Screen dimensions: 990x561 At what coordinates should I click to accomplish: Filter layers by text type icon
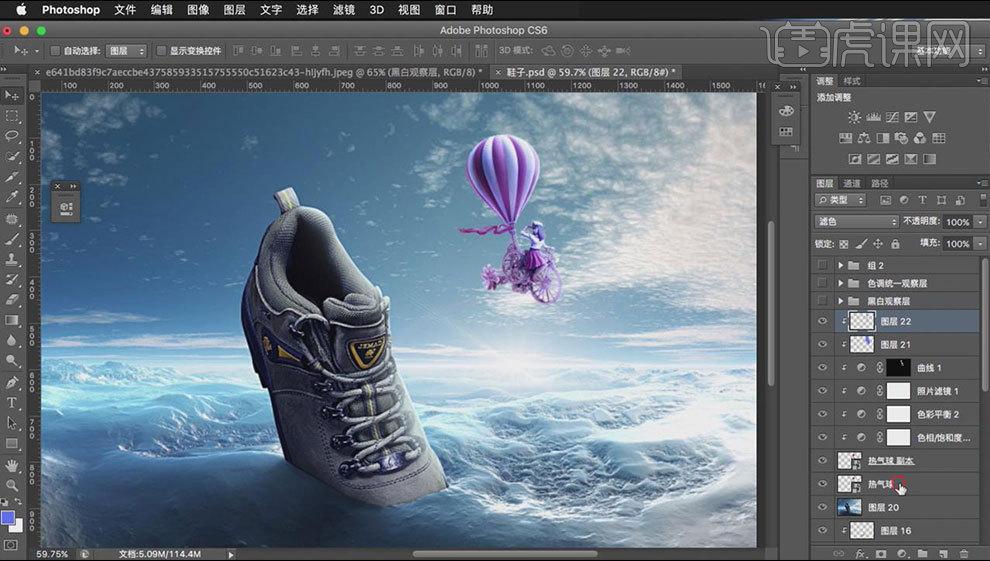point(922,200)
